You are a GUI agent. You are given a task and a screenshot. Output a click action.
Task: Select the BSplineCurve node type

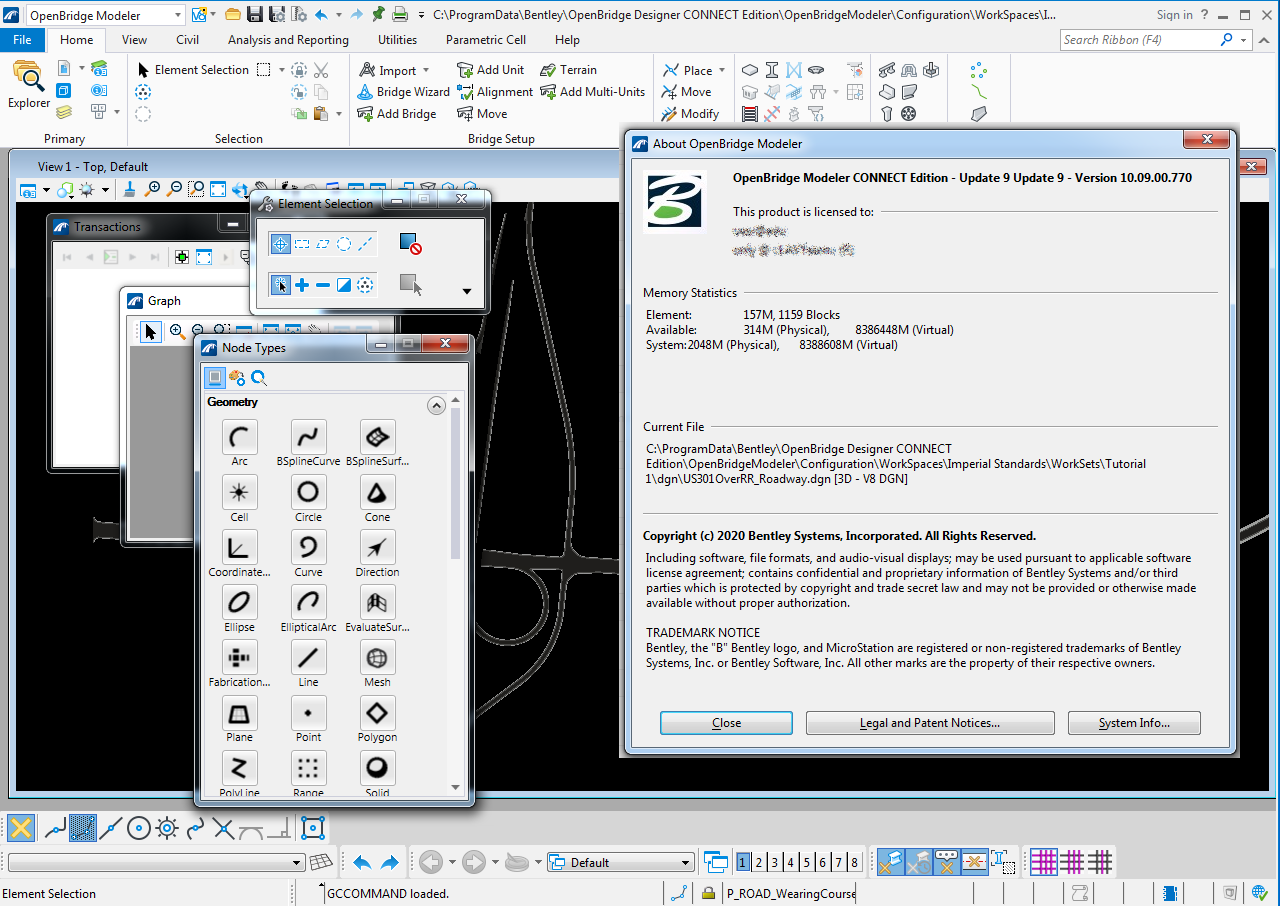click(x=309, y=438)
